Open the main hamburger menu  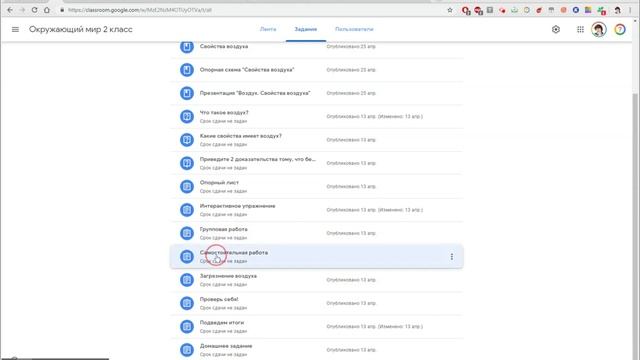[x=15, y=29]
